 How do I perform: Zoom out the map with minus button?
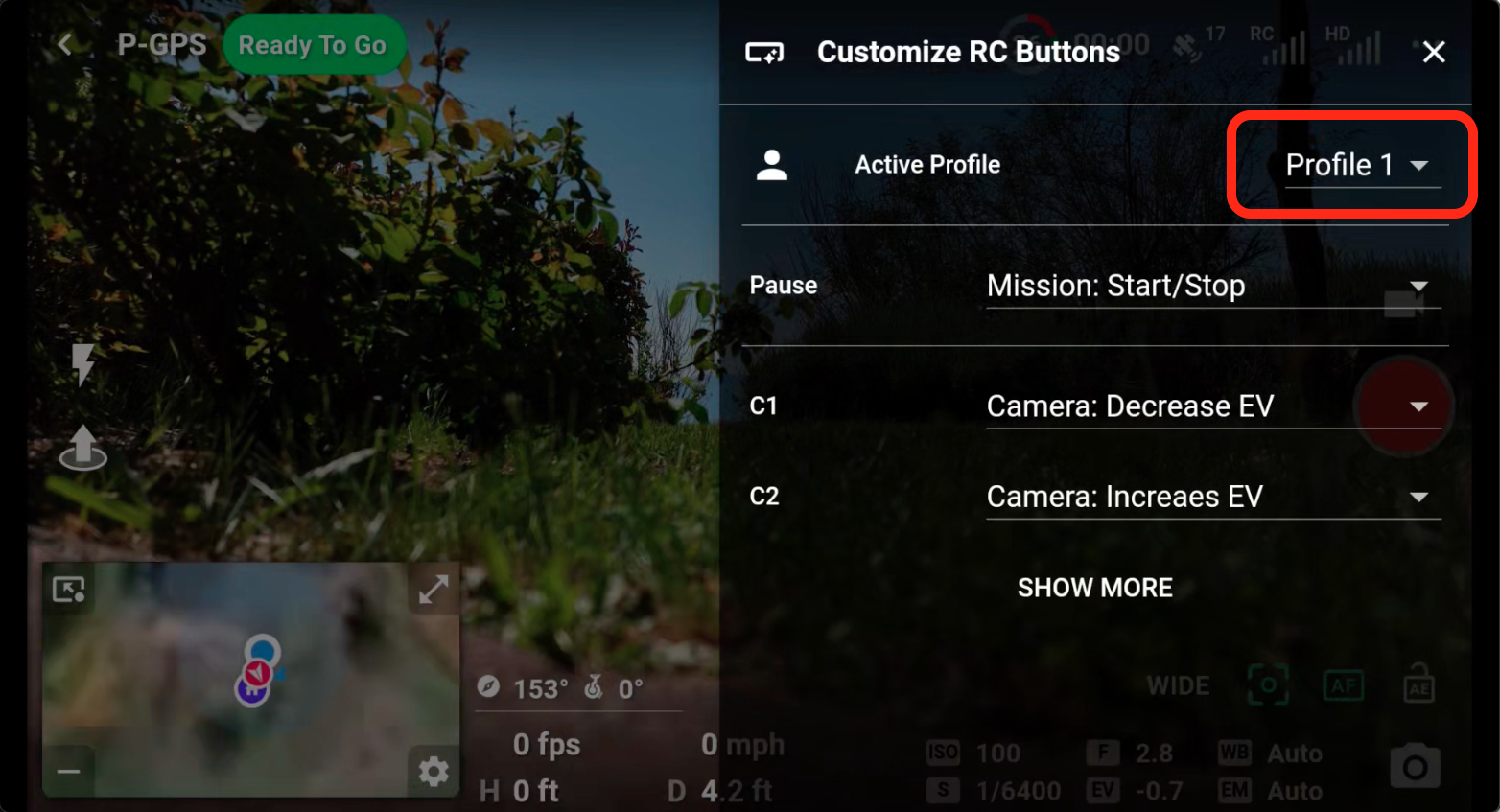click(x=68, y=771)
